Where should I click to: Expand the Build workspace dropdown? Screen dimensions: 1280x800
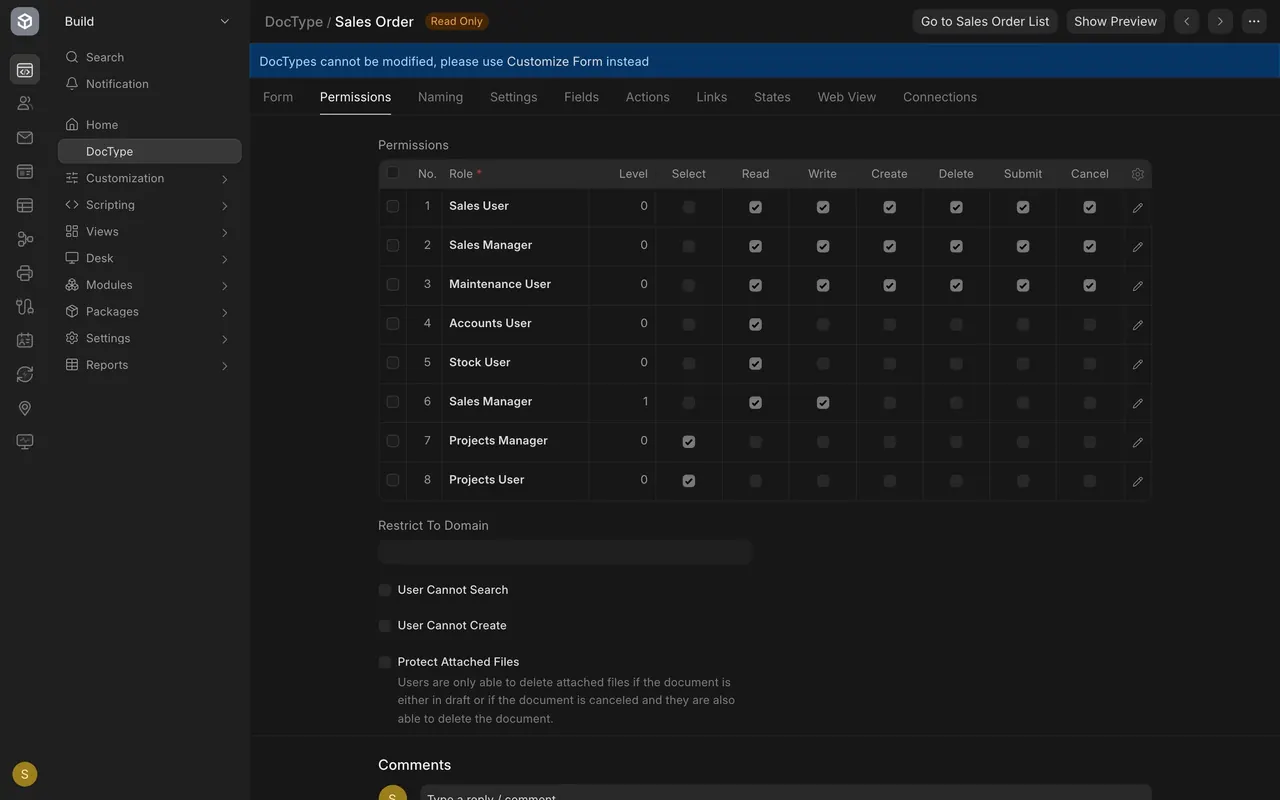tap(224, 21)
